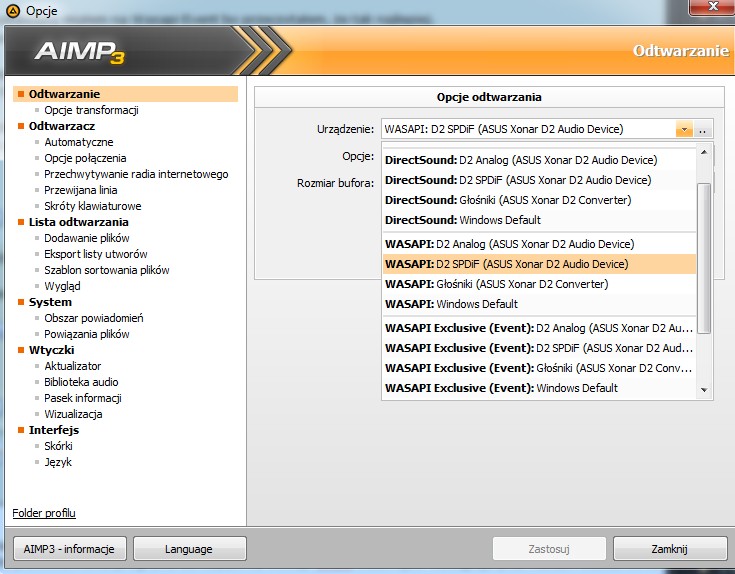The width and height of the screenshot is (735, 574).
Task: Choose highlighted WASAPI: D2 SPDiF device
Action: 539,264
